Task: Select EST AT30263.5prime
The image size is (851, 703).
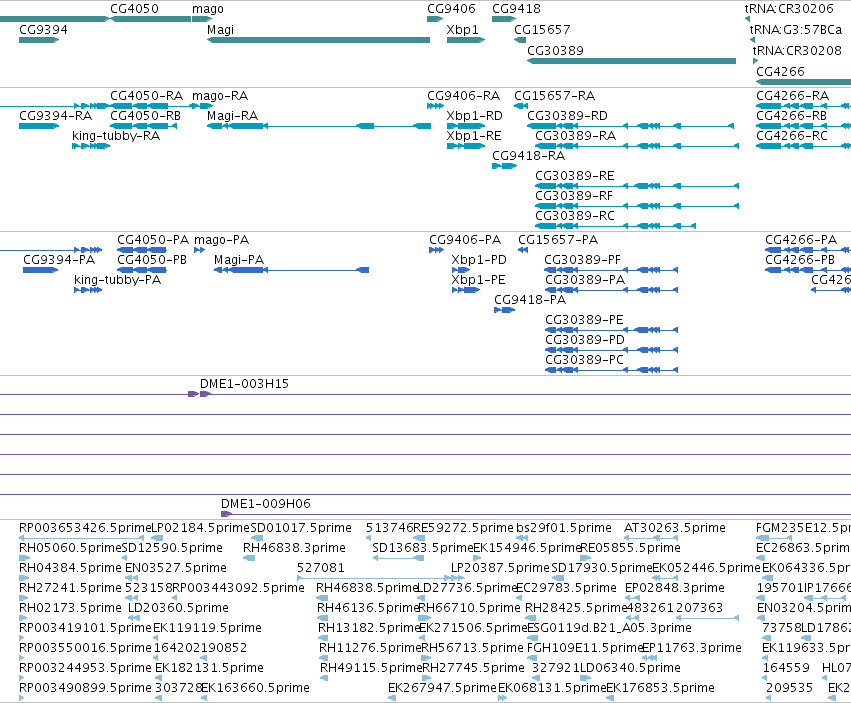Action: [x=650, y=539]
